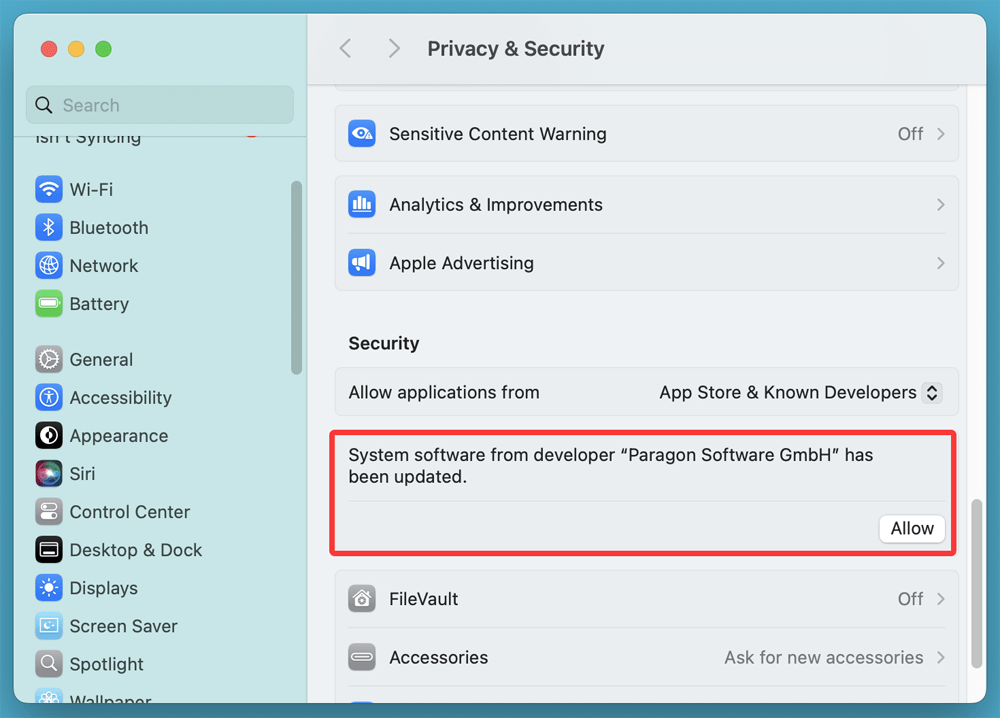Open Displays settings
1000x718 pixels.
(102, 588)
